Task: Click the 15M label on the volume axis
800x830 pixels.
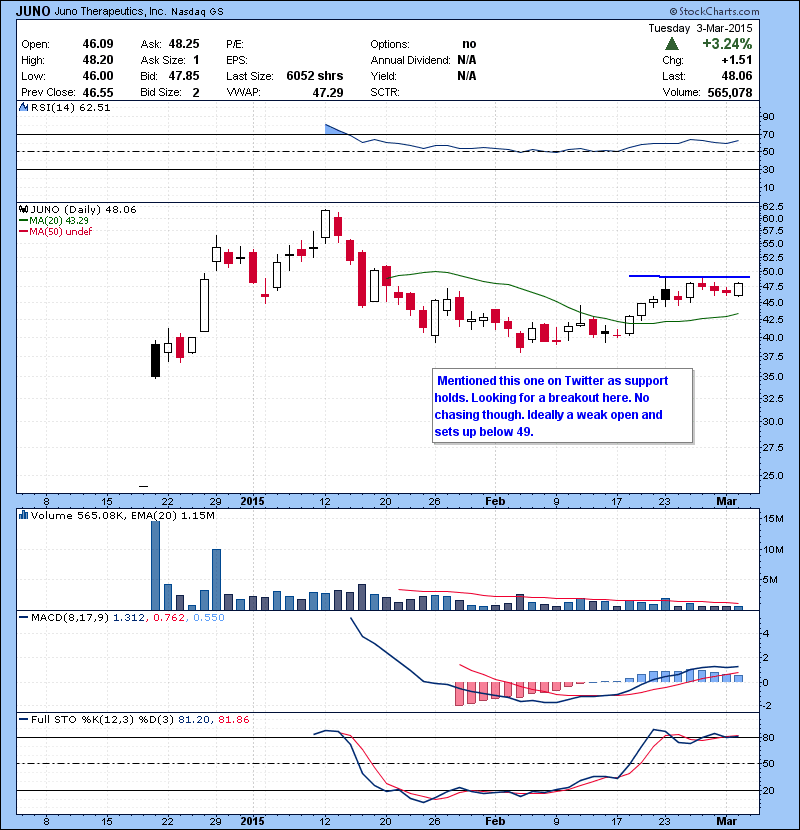Action: (x=772, y=518)
